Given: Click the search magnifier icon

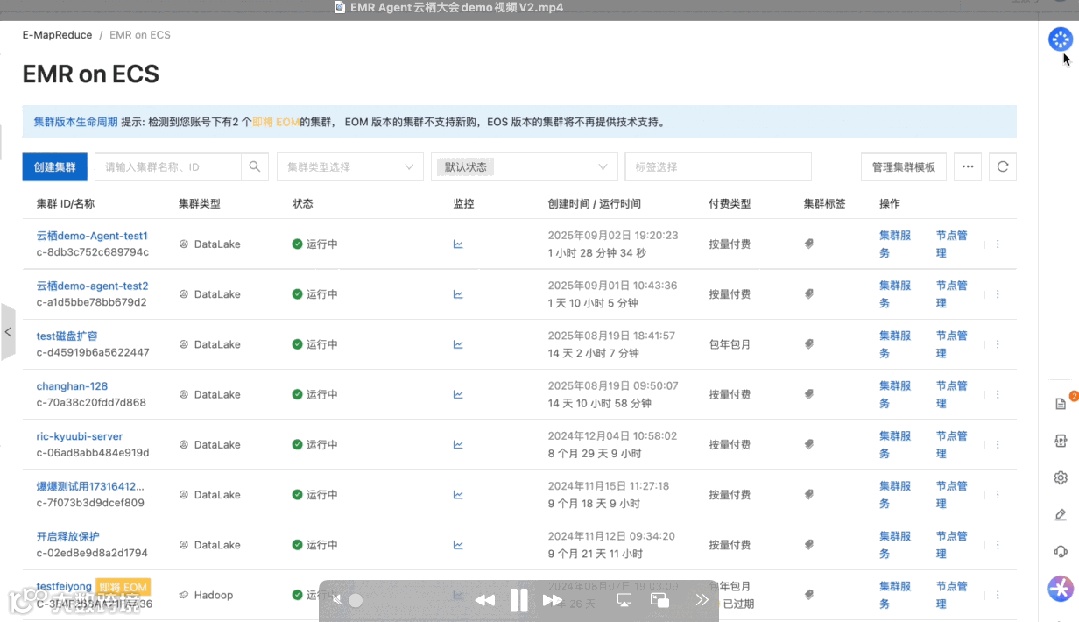Looking at the screenshot, I should click(x=255, y=167).
